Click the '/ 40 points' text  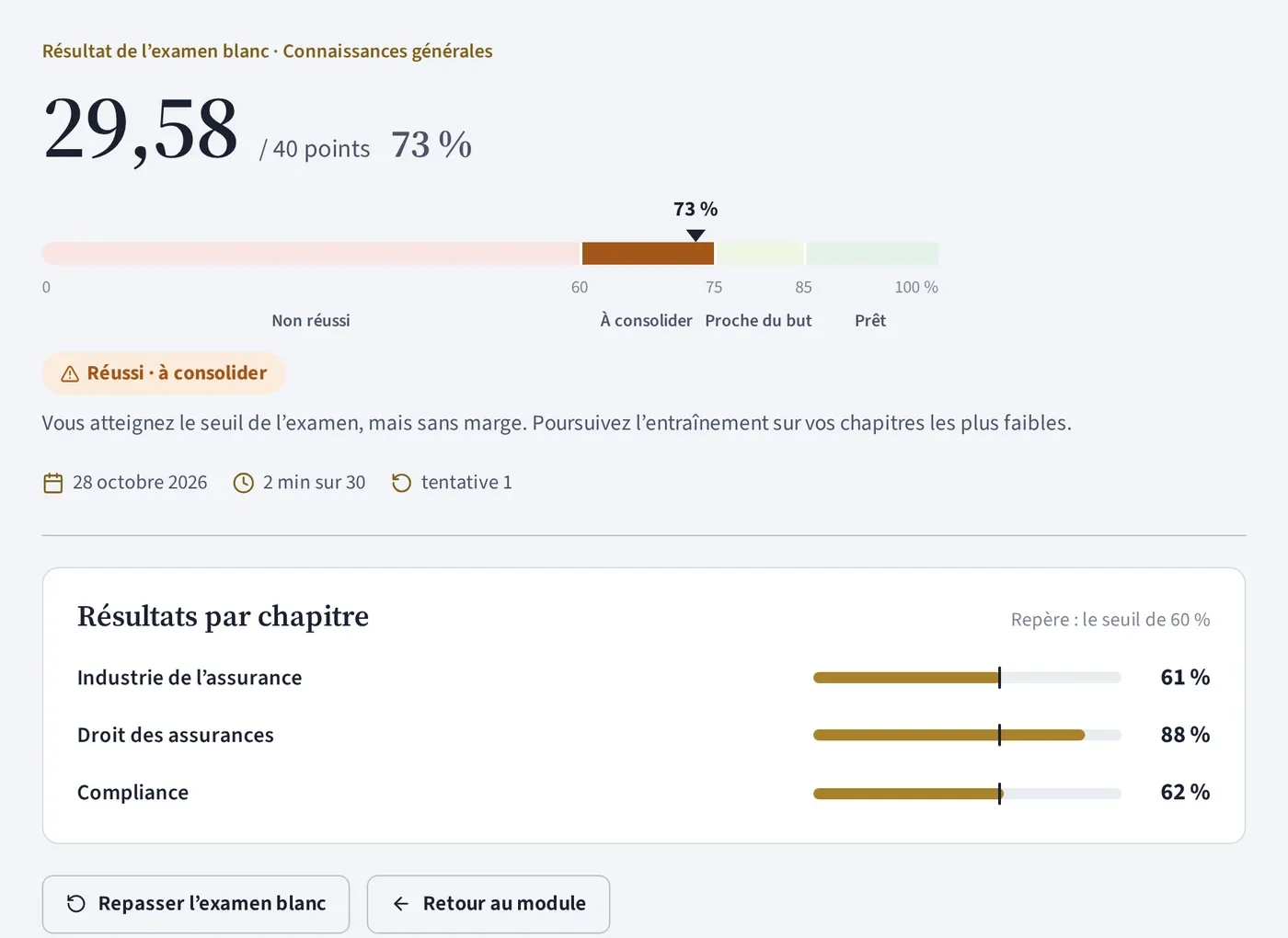(315, 149)
